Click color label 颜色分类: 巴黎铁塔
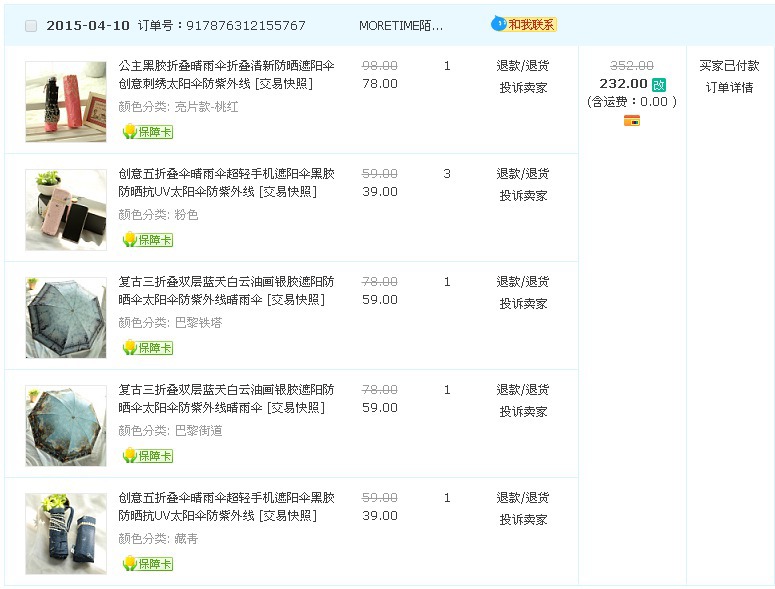 point(171,323)
